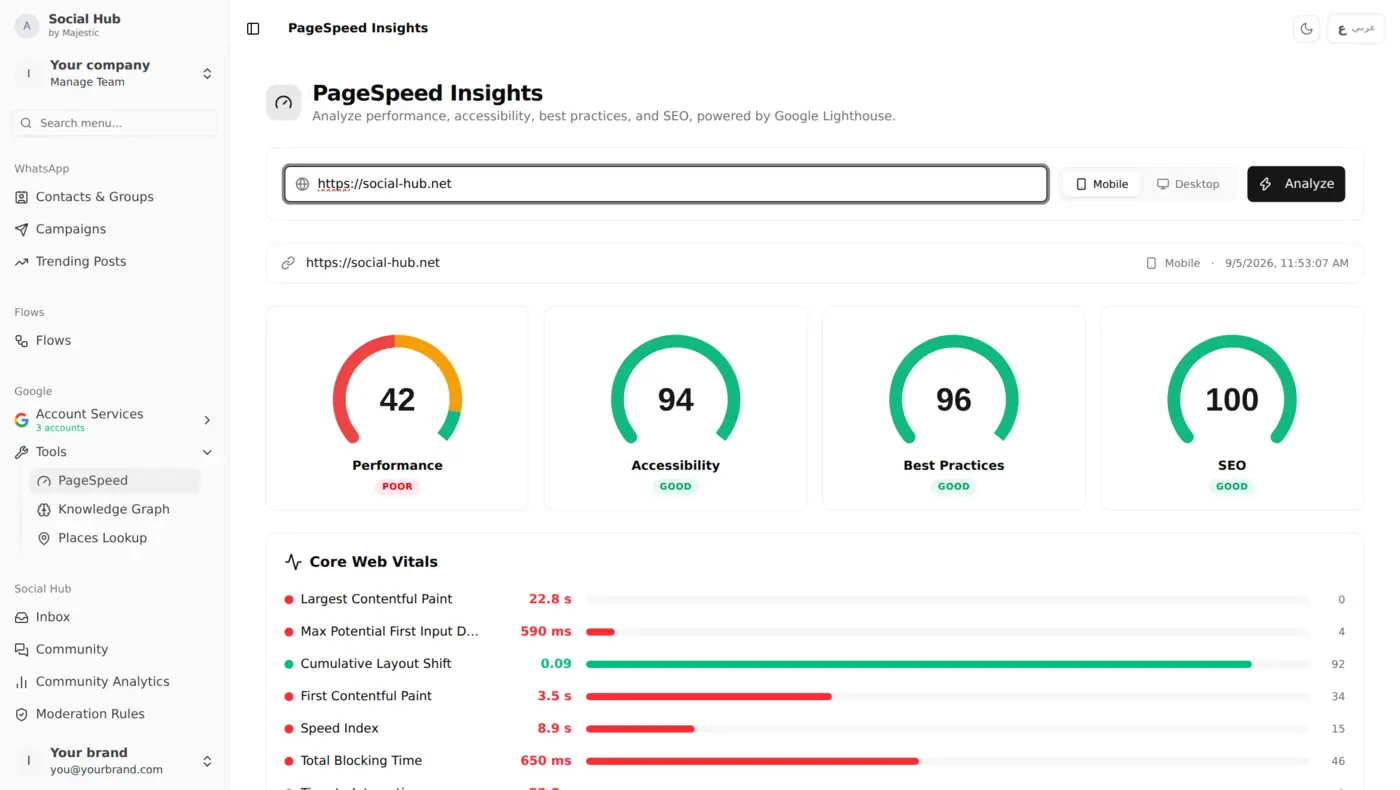Image resolution: width=1400 pixels, height=790 pixels.
Task: Click the Campaigns paper plane icon
Action: (x=21, y=229)
